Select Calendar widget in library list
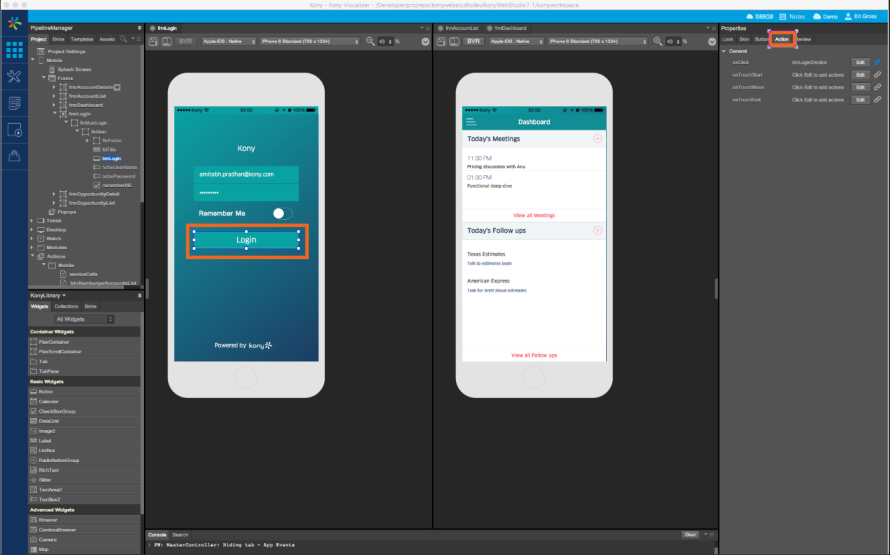The image size is (890, 555). [x=85, y=402]
